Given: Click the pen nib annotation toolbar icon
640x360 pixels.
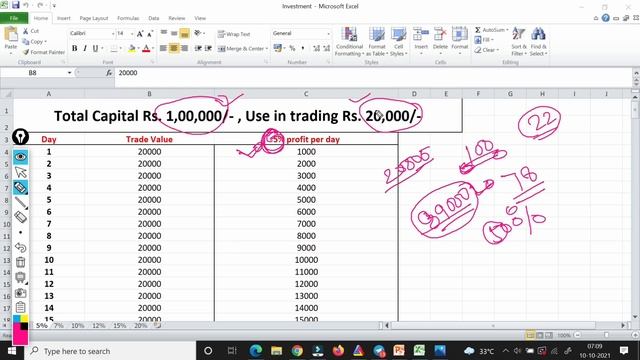Looking at the screenshot, I should [x=20, y=137].
